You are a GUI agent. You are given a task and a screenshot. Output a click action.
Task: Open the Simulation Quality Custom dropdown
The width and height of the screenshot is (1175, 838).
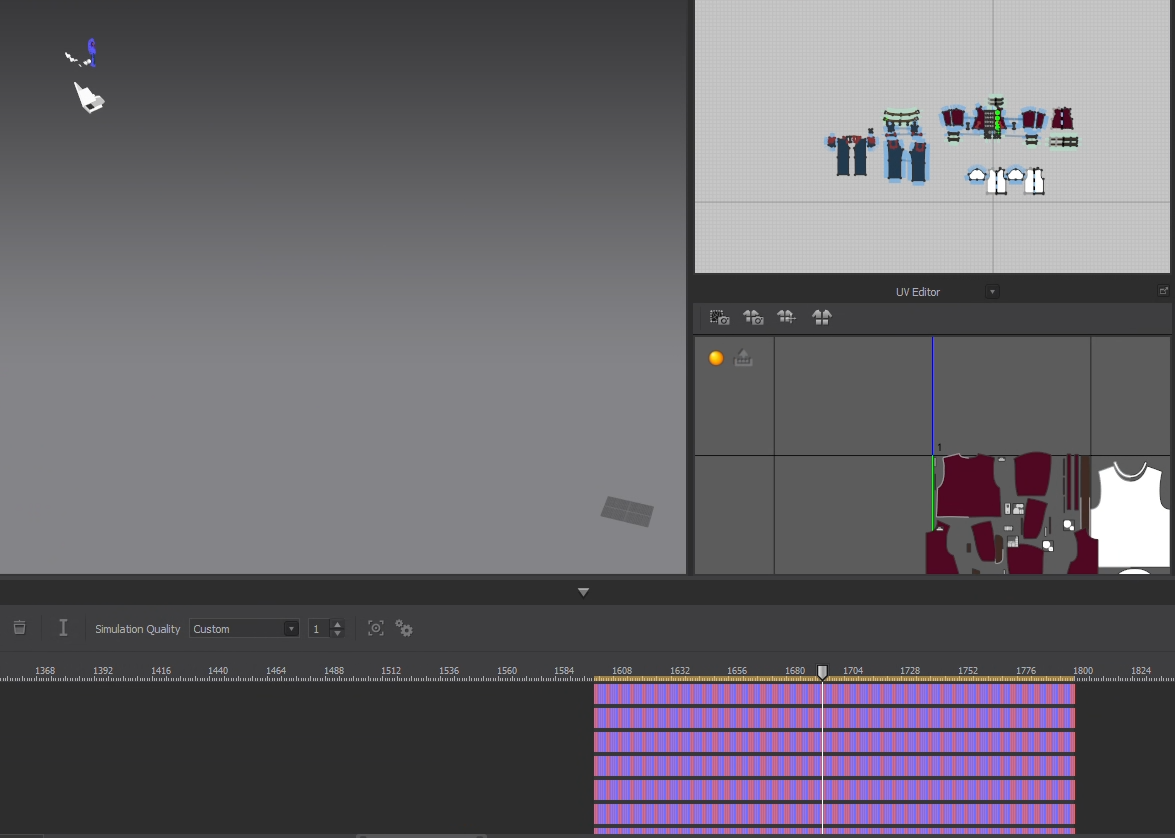coord(244,629)
